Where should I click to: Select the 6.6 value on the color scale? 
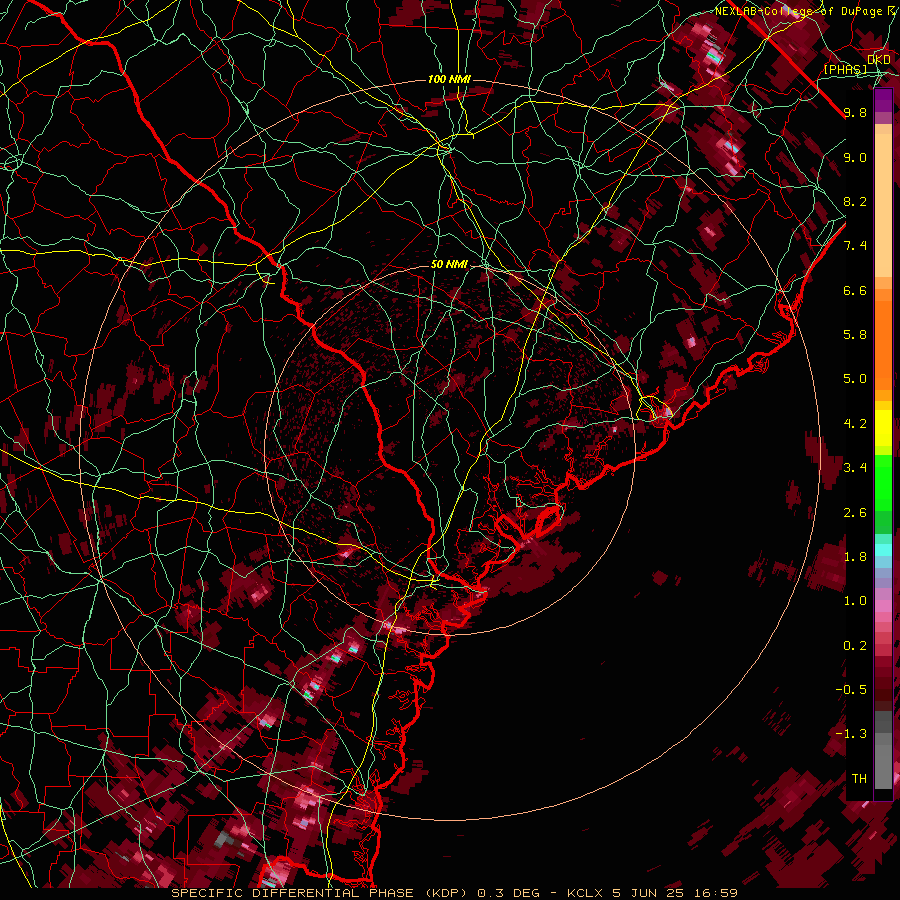click(855, 290)
